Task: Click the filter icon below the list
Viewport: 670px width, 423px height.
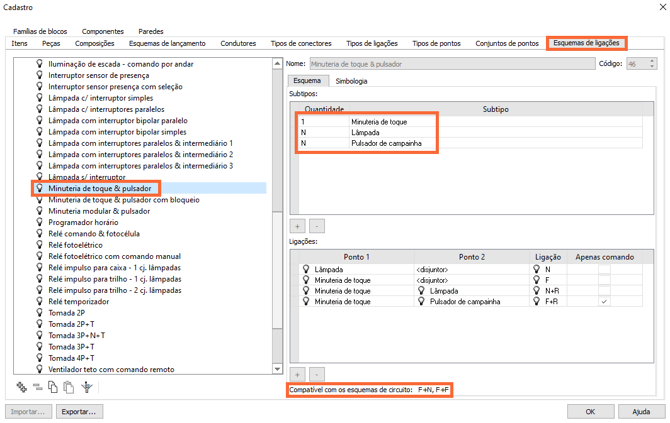Action: pos(87,387)
